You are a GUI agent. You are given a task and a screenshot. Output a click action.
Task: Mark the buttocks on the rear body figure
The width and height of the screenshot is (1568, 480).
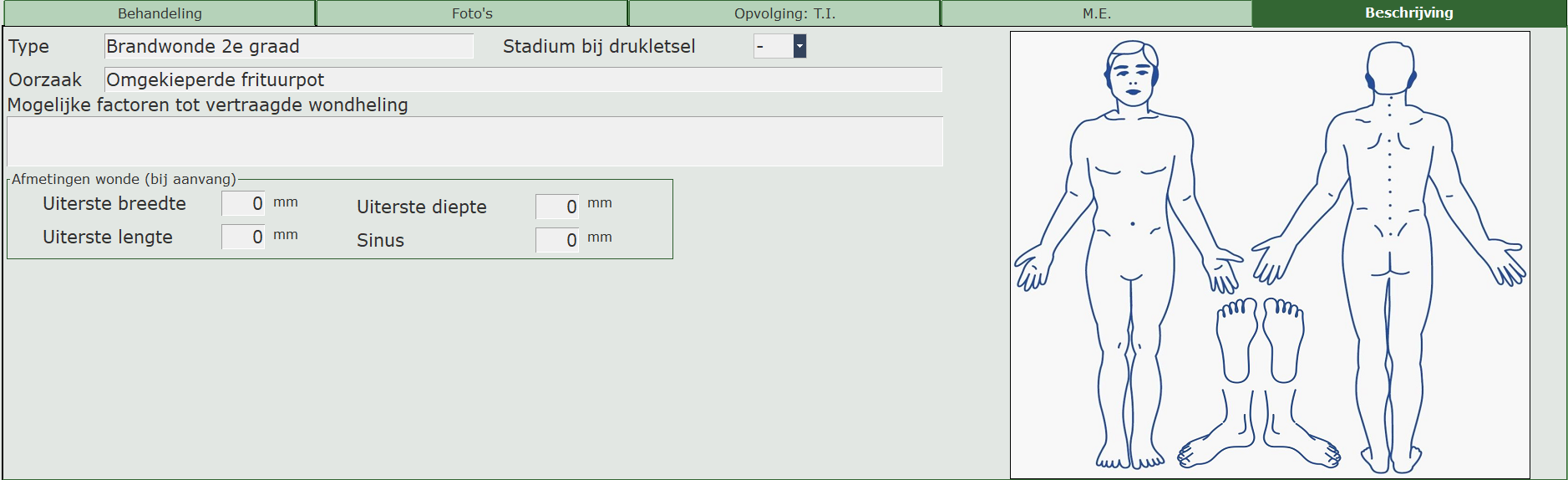(1389, 255)
